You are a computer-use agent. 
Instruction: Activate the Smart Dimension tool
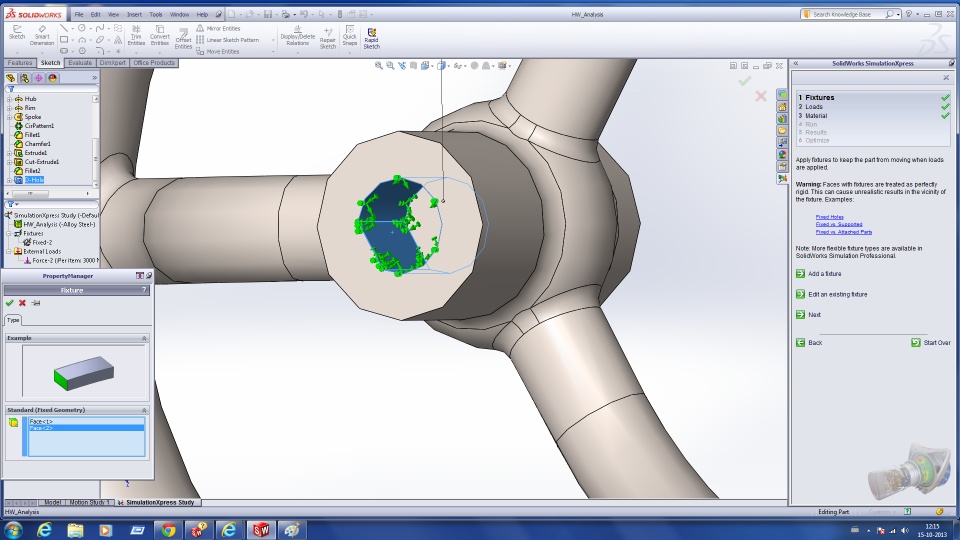pos(42,36)
